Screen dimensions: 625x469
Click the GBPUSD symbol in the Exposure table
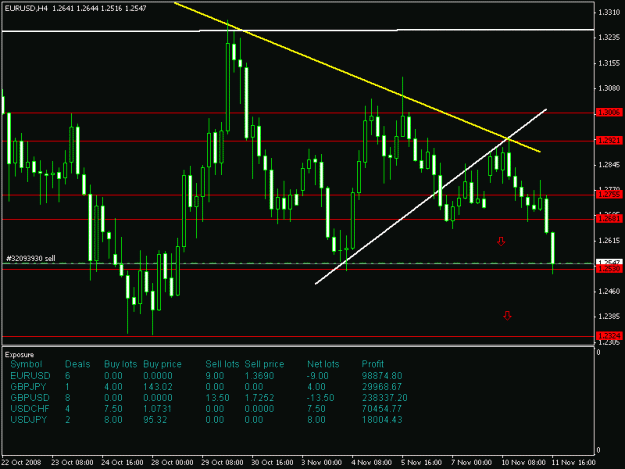(x=30, y=398)
